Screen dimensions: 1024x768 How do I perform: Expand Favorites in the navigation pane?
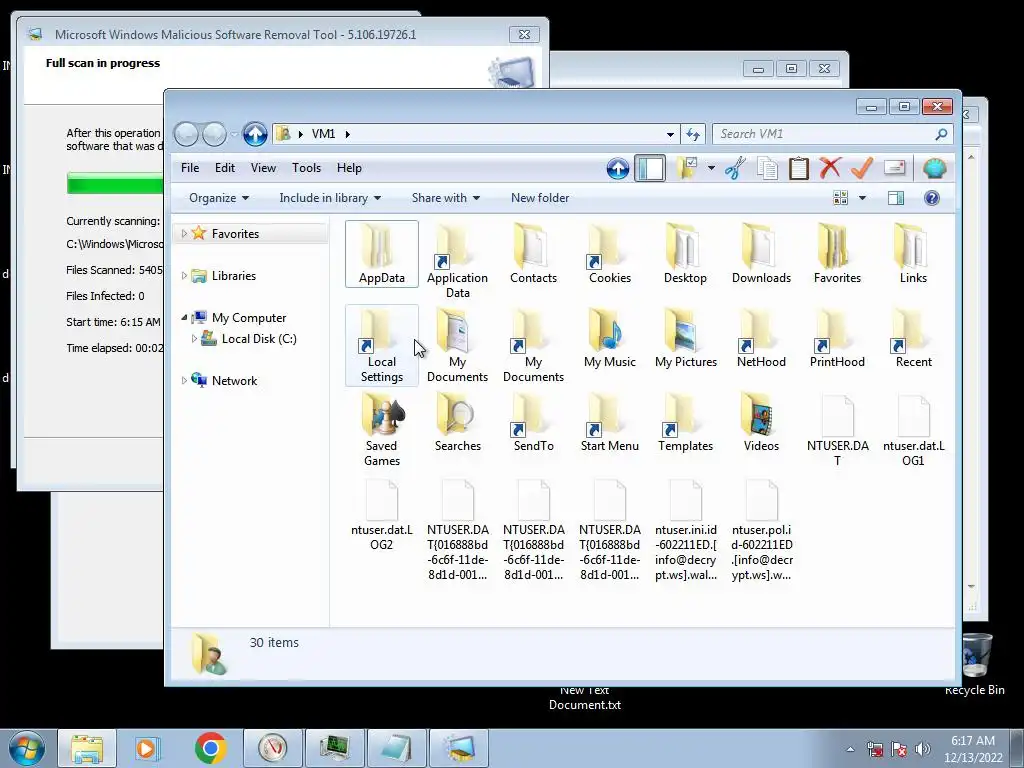click(184, 233)
